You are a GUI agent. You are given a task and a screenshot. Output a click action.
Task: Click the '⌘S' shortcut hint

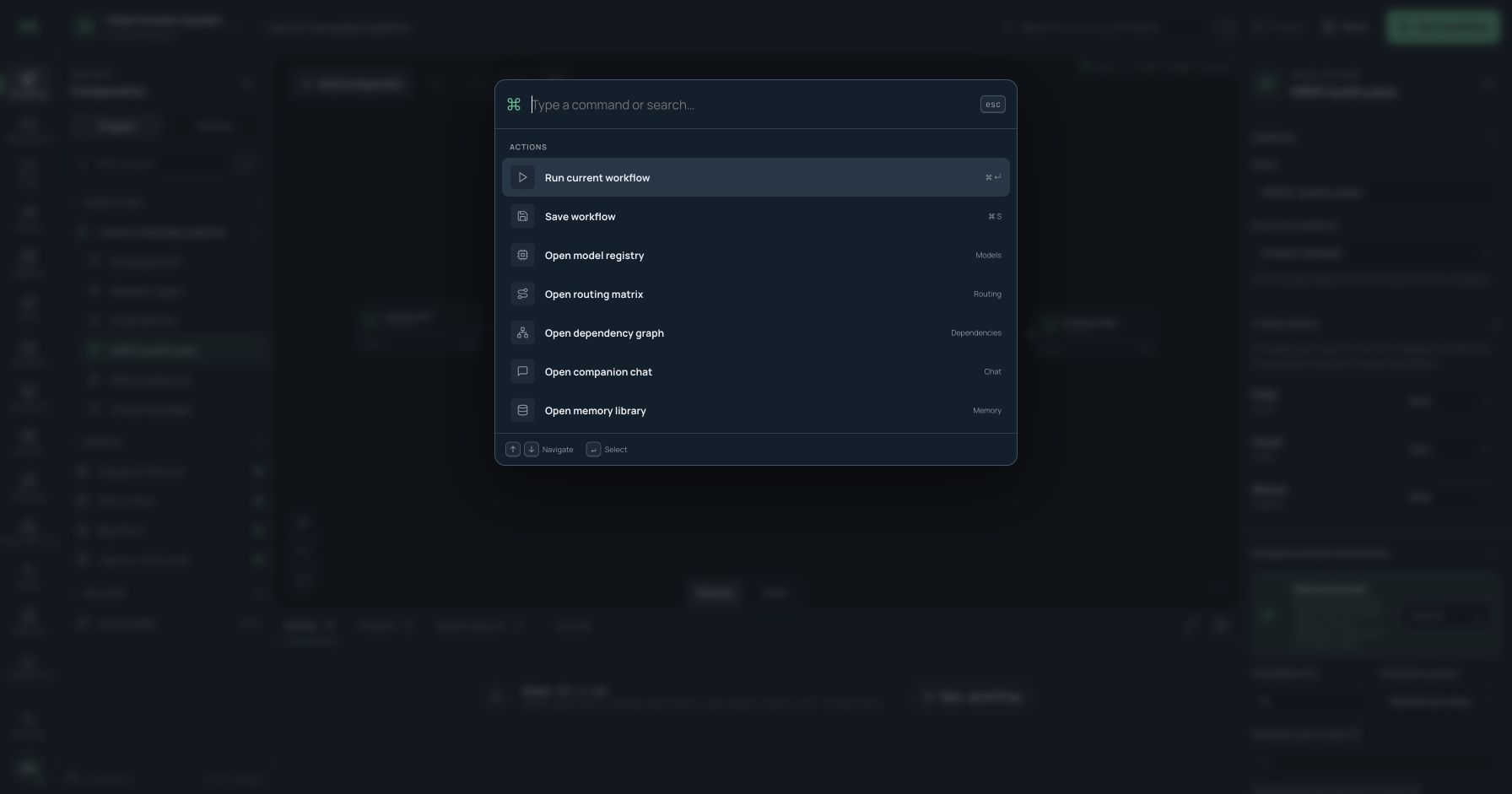[995, 216]
